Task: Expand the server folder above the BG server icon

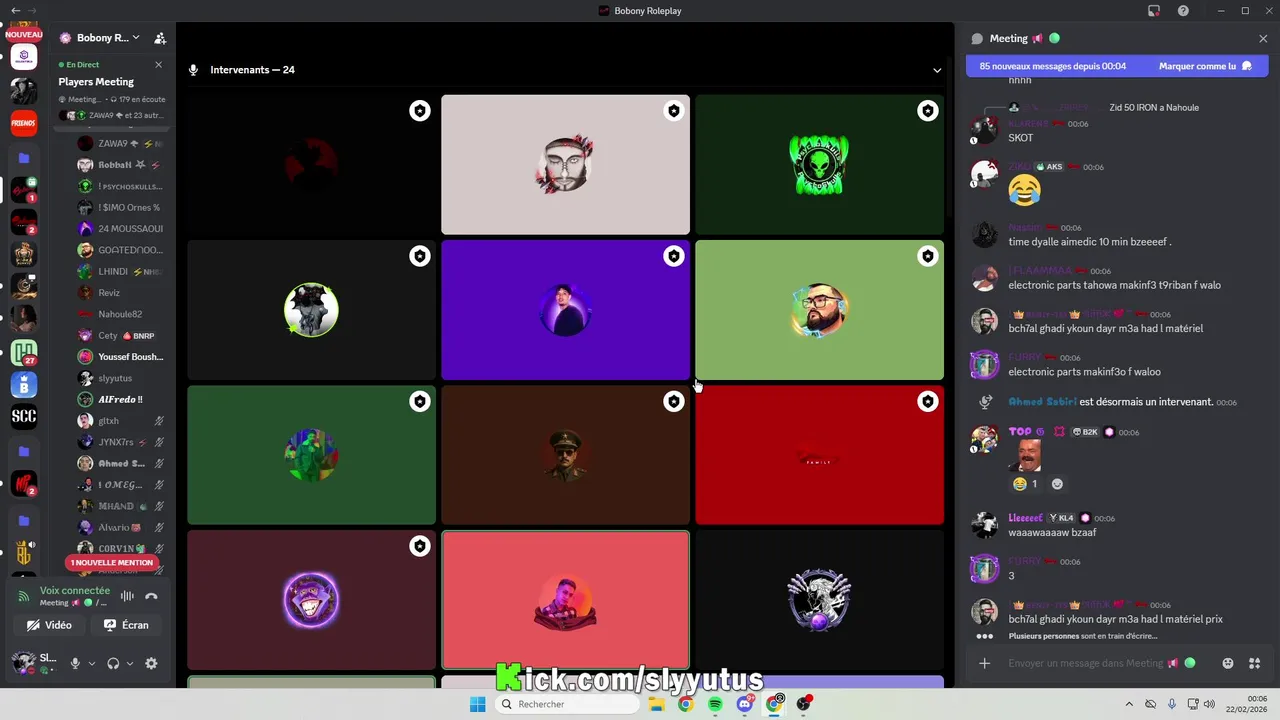Action: point(24,520)
